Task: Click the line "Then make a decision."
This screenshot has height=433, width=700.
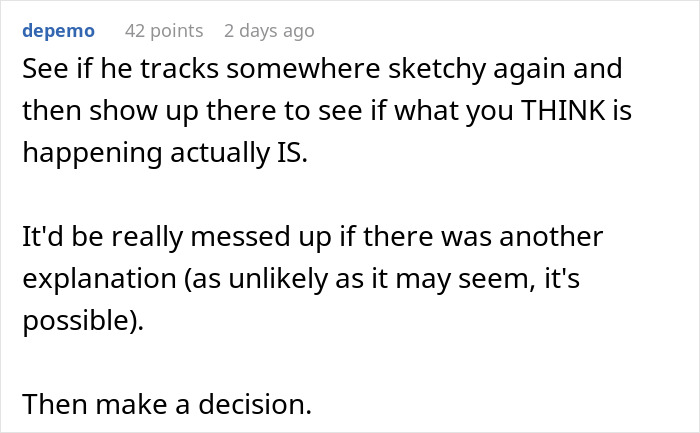Action: click(167, 404)
